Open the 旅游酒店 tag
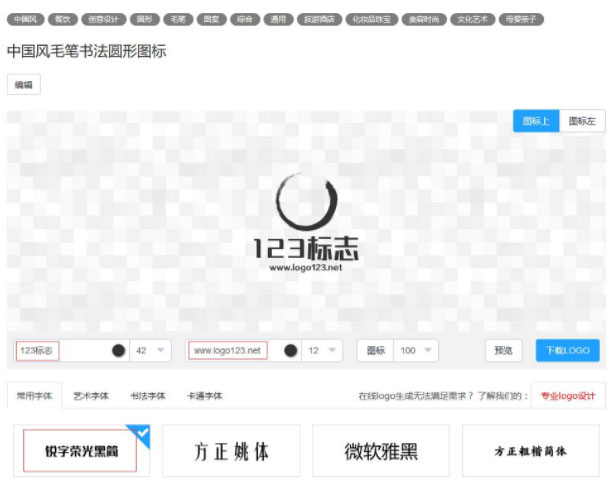615x489 pixels. tap(319, 19)
